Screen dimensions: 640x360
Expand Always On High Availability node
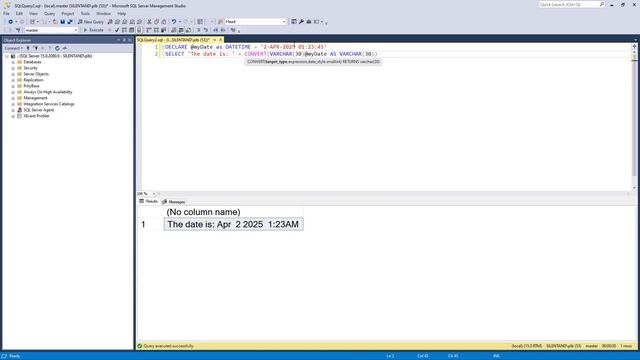13,92
